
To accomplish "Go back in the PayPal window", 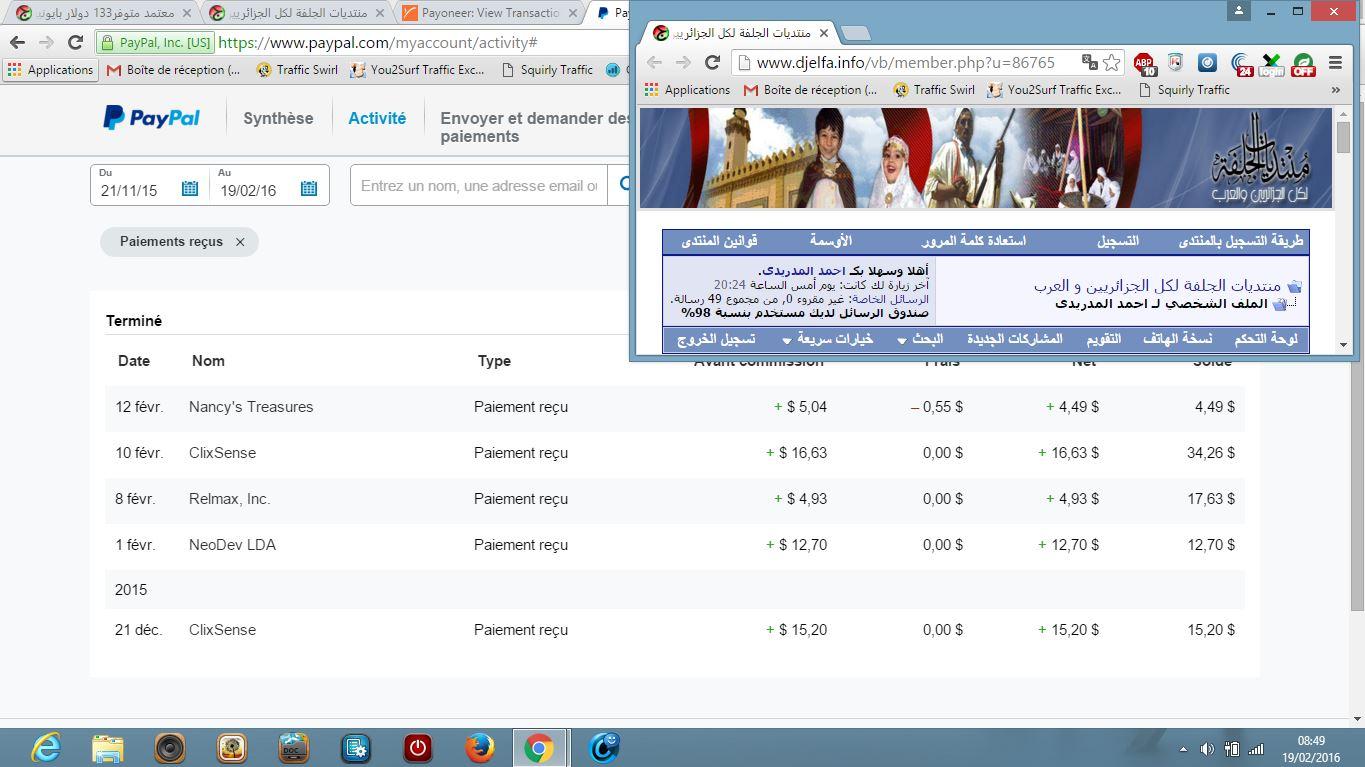I will click(x=17, y=42).
